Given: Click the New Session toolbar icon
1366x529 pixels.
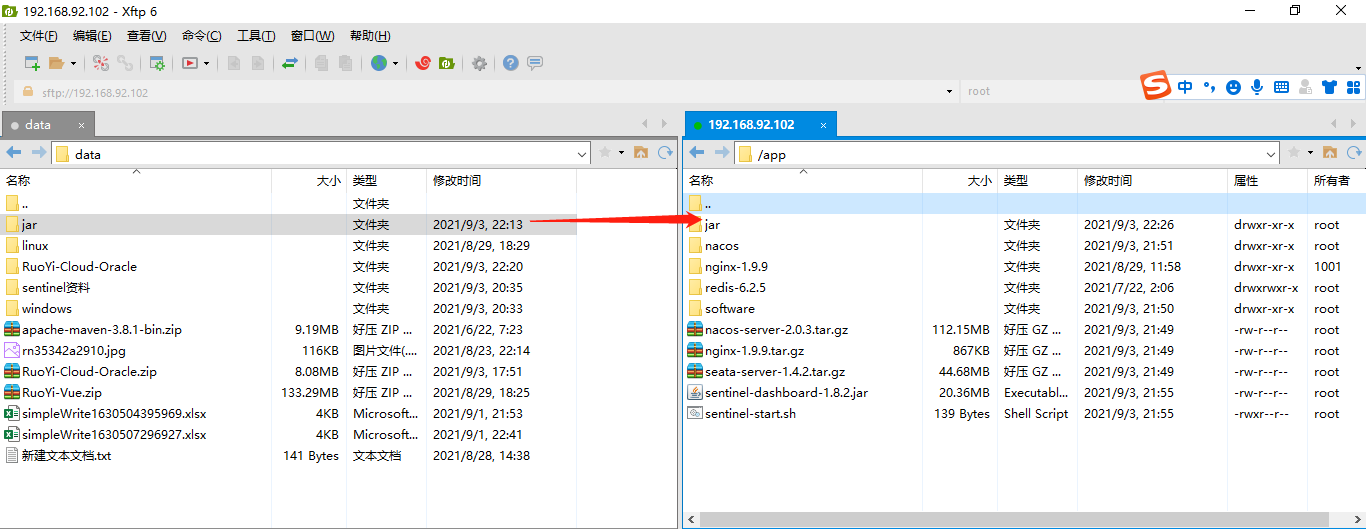Looking at the screenshot, I should click(x=32, y=63).
